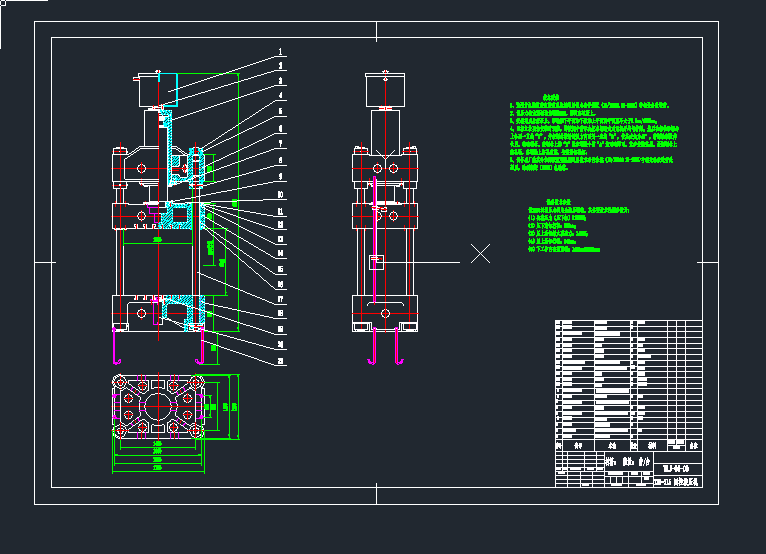Viewport: 766px width, 554px height.
Task: Click part callout number 10
Action: pyautogui.click(x=281, y=194)
